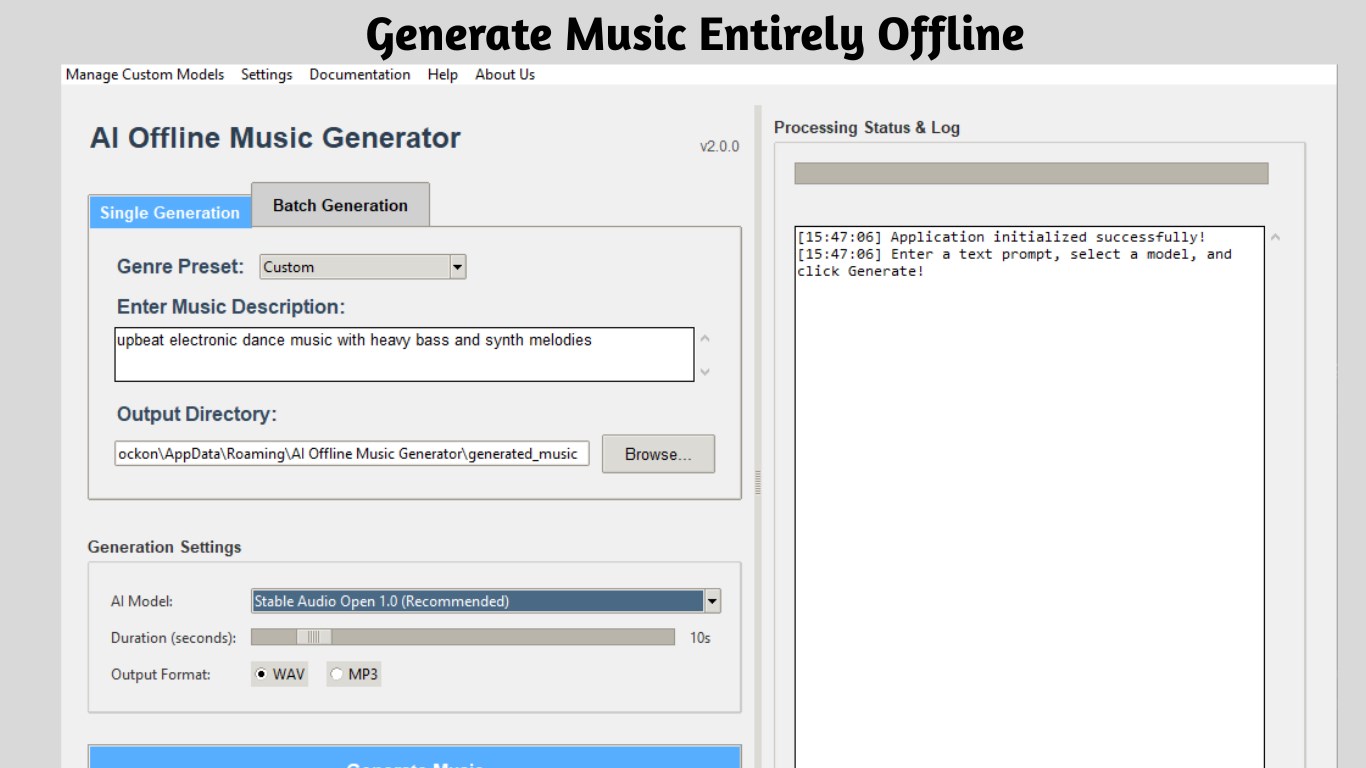
Task: Select the Single Generation tab
Action: tap(169, 212)
